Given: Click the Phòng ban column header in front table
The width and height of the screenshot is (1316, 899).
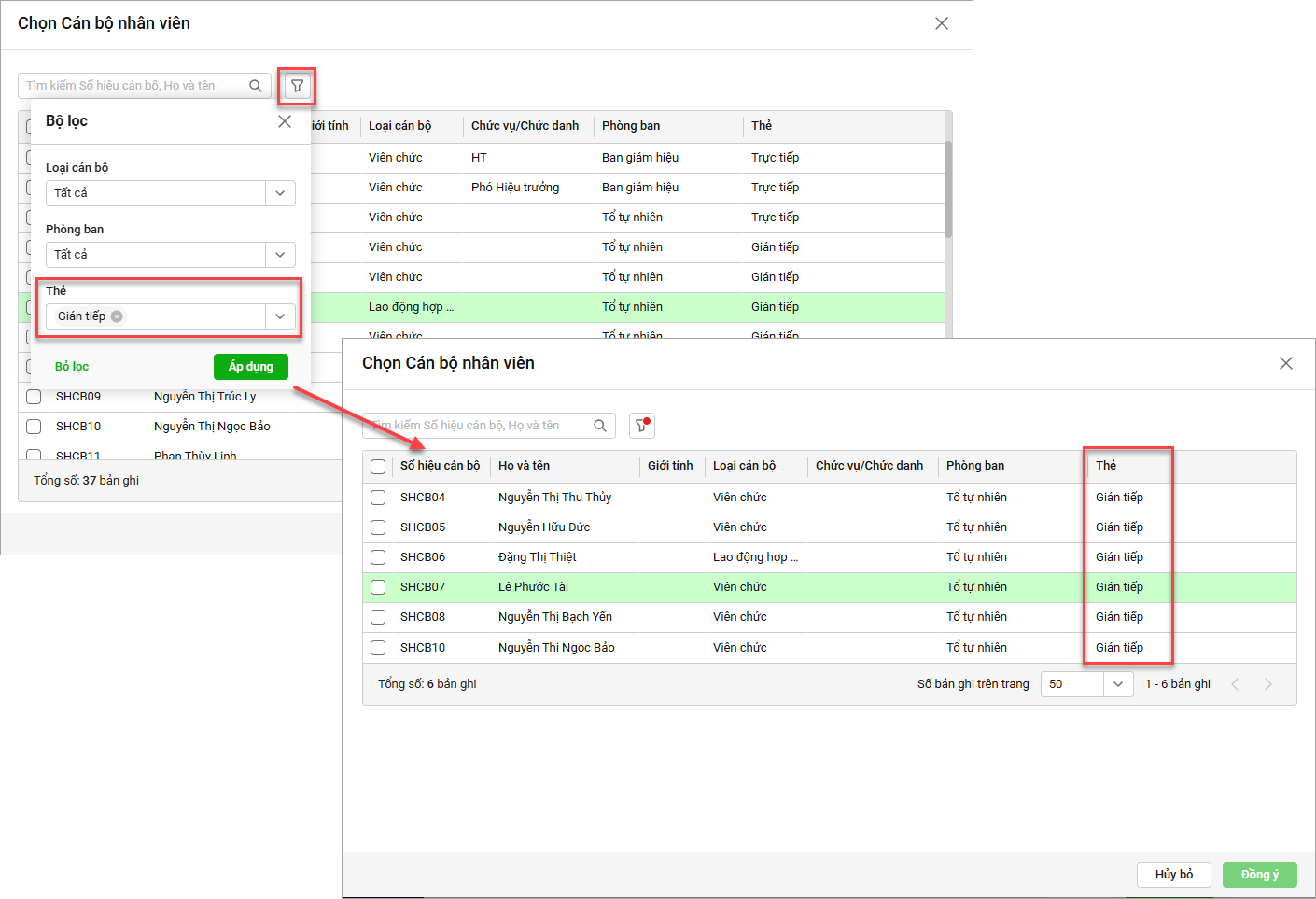Looking at the screenshot, I should 974,466.
